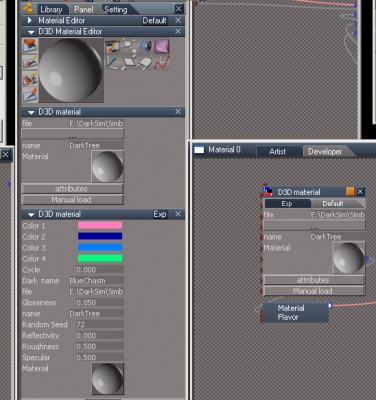
Task: Click Default button on Material Editor header
Action: (x=154, y=21)
